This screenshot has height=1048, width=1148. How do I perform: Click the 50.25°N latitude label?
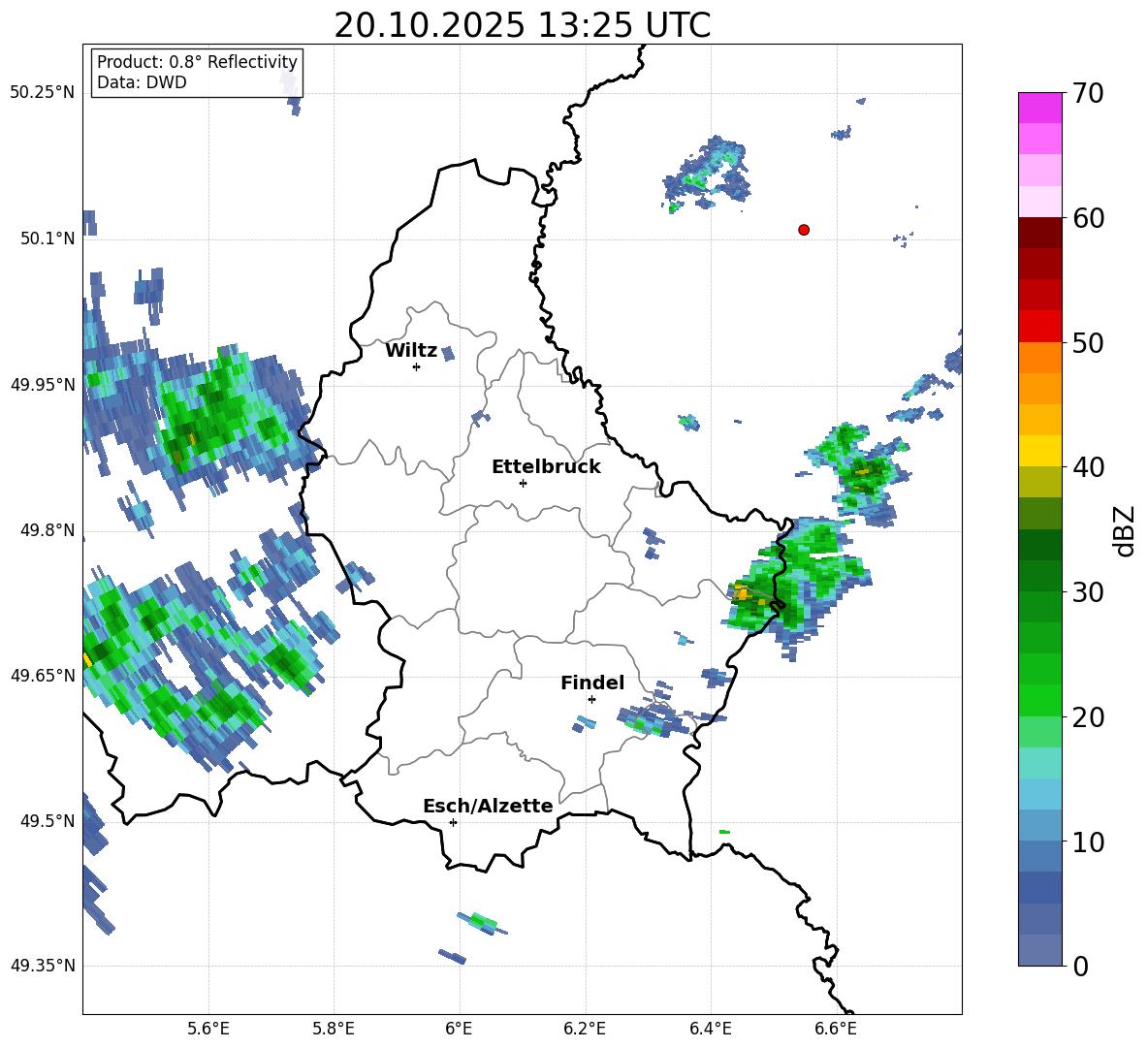[x=43, y=93]
